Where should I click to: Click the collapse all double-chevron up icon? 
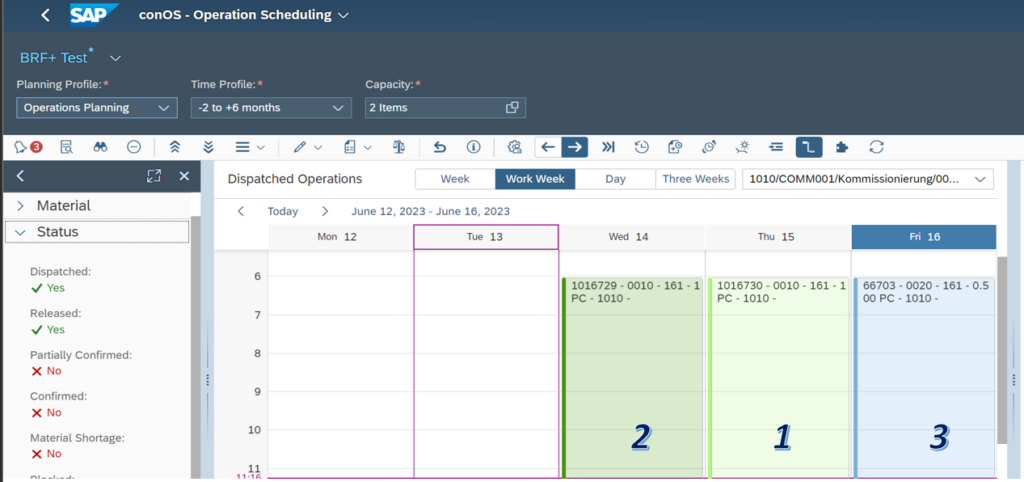click(x=175, y=147)
